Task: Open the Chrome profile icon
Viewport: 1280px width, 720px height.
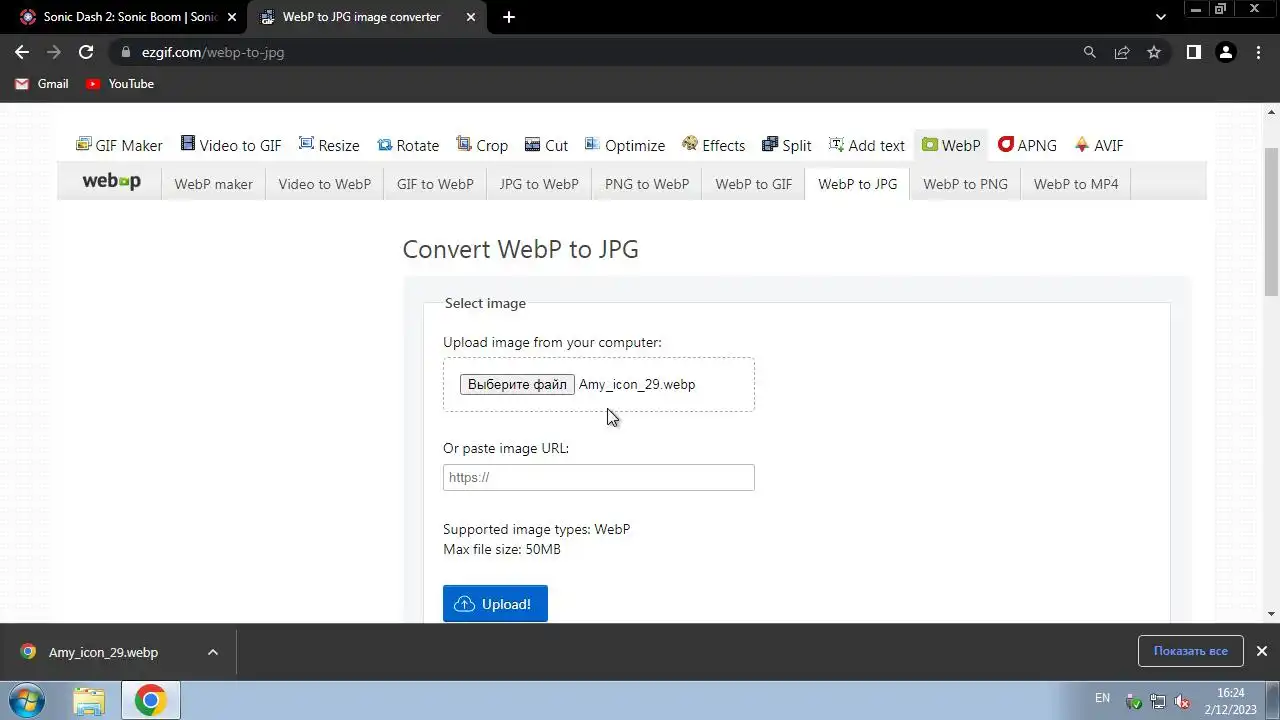Action: 1226,52
